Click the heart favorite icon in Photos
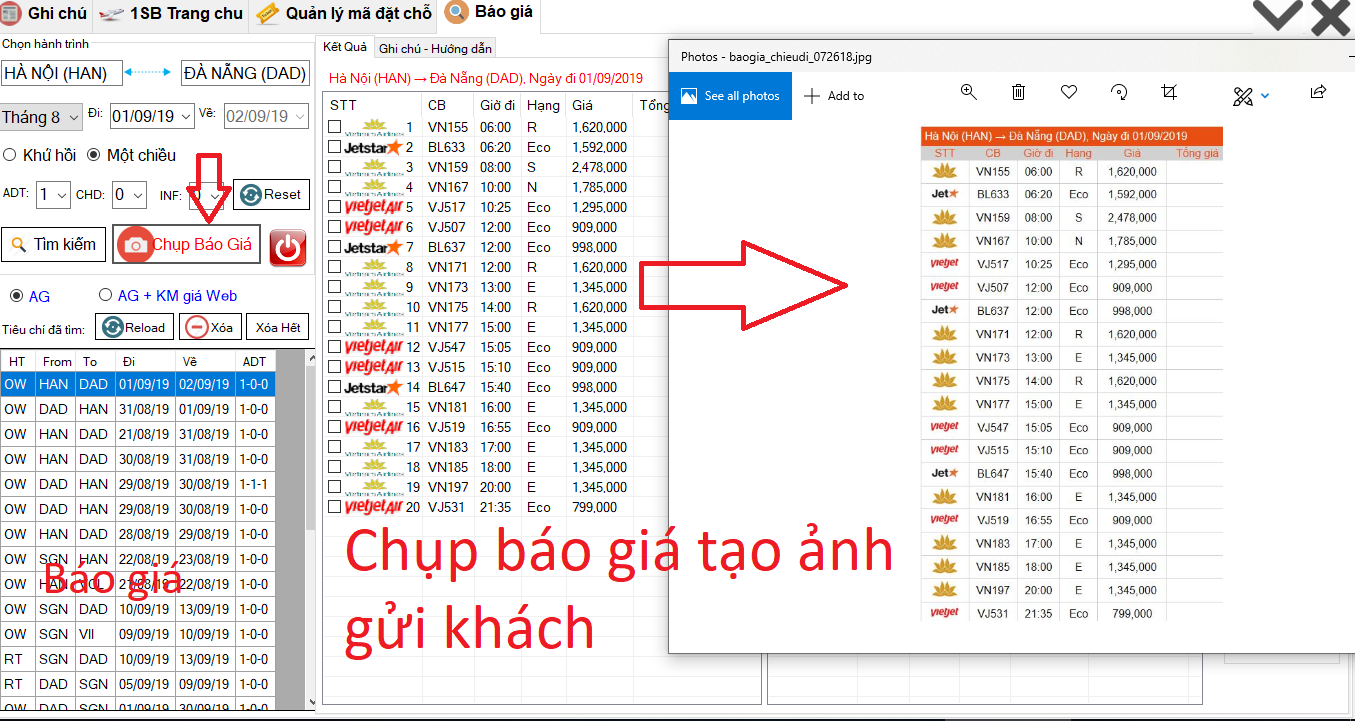This screenshot has width=1357, height=721. pos(1069,92)
